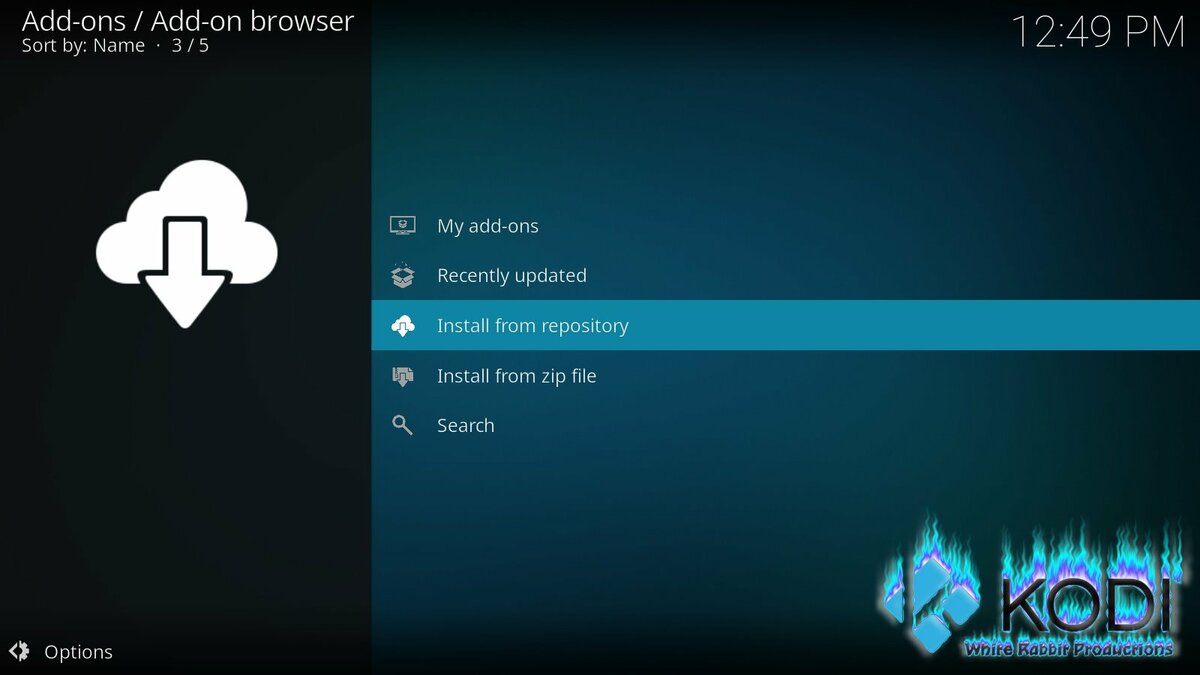Click the 12:49 PM clock
Viewport: 1200px width, 675px height.
coord(1097,32)
